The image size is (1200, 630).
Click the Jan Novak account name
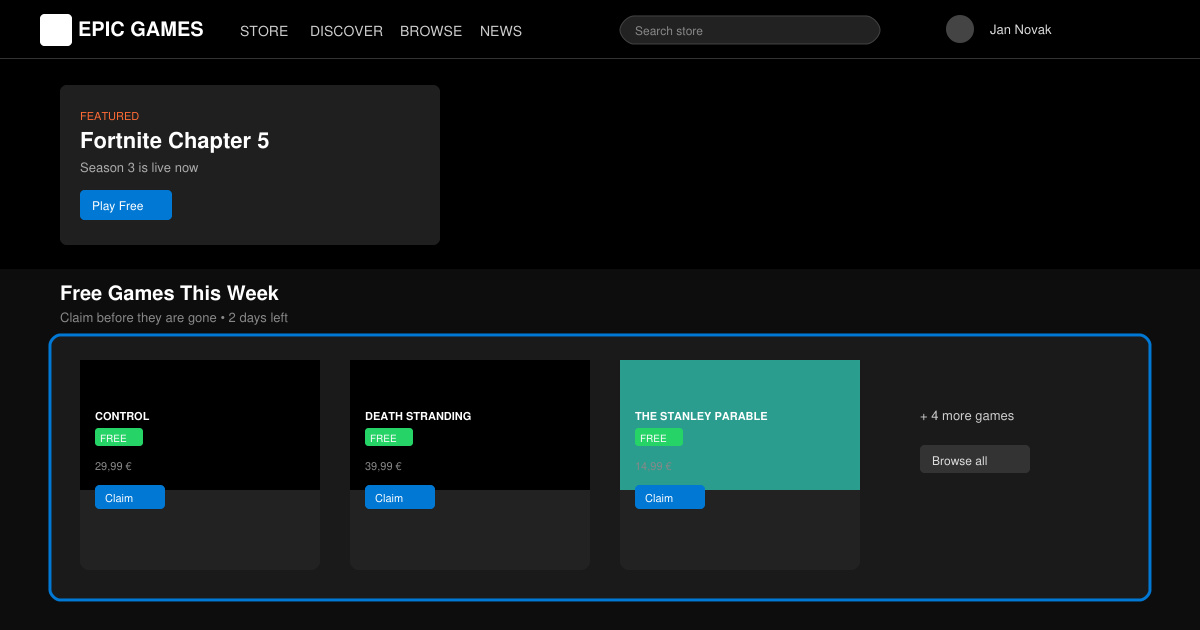click(x=1020, y=30)
